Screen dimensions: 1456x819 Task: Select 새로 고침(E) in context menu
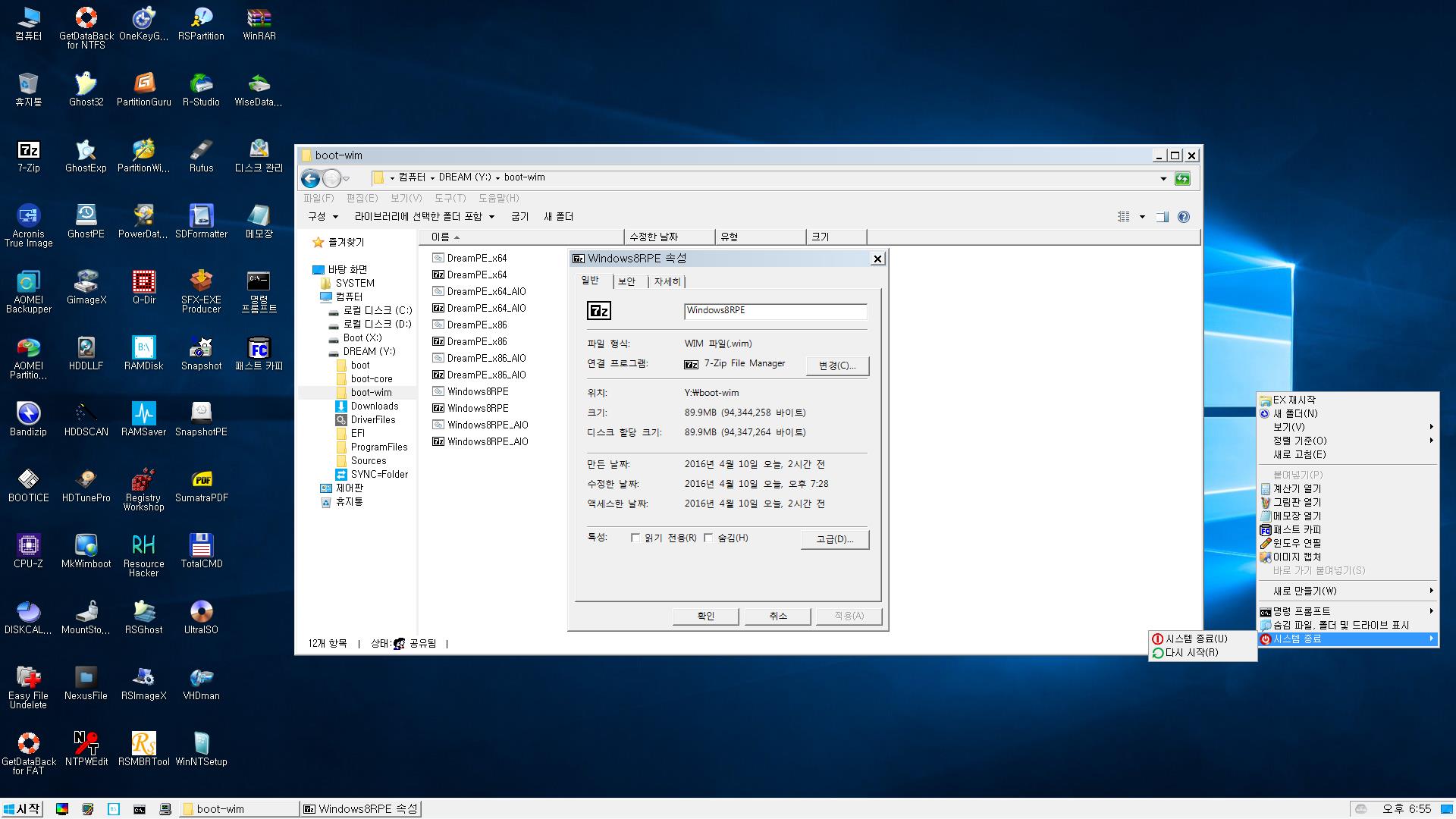pyautogui.click(x=1348, y=454)
